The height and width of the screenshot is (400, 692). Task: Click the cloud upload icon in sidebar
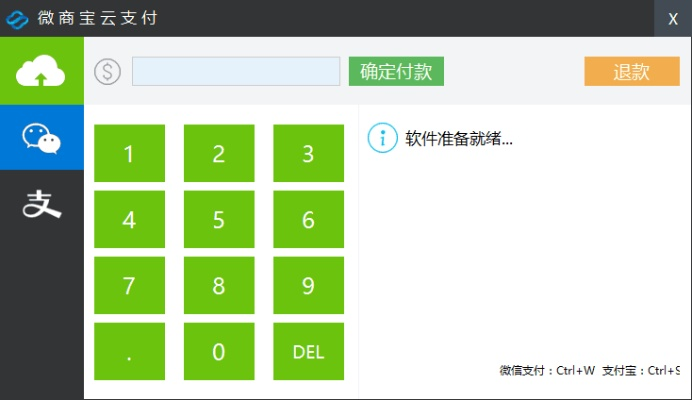[42, 70]
